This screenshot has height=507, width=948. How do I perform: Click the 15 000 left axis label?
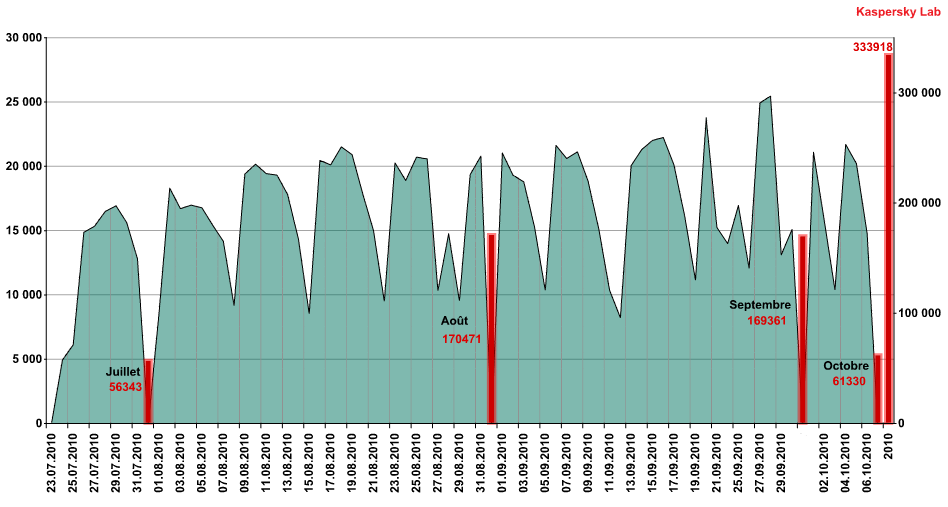[24, 230]
